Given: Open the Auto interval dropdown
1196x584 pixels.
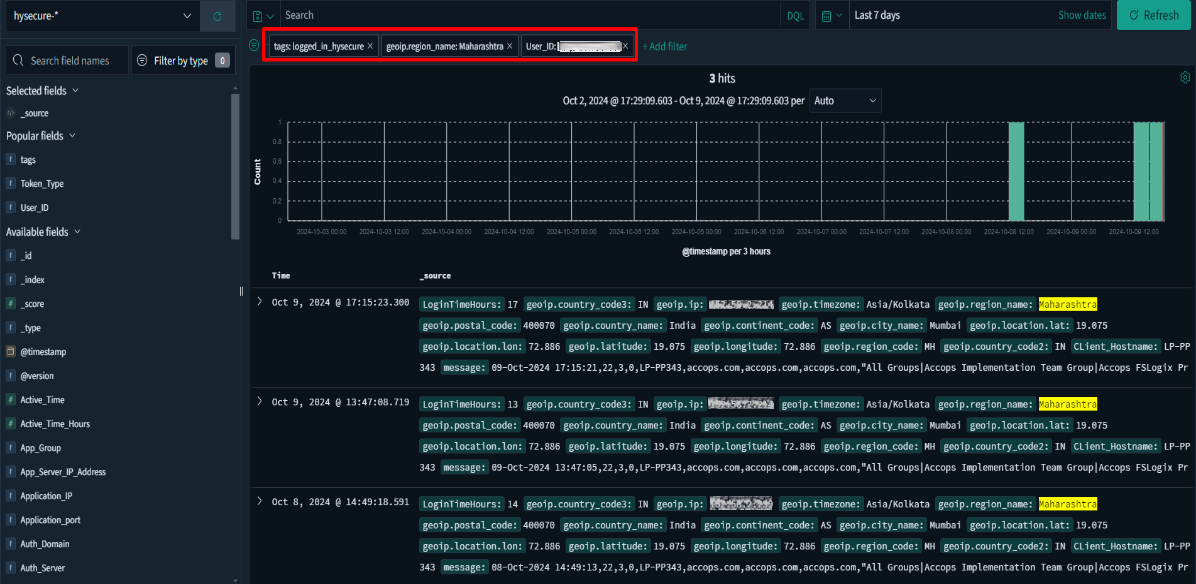Looking at the screenshot, I should [845, 101].
